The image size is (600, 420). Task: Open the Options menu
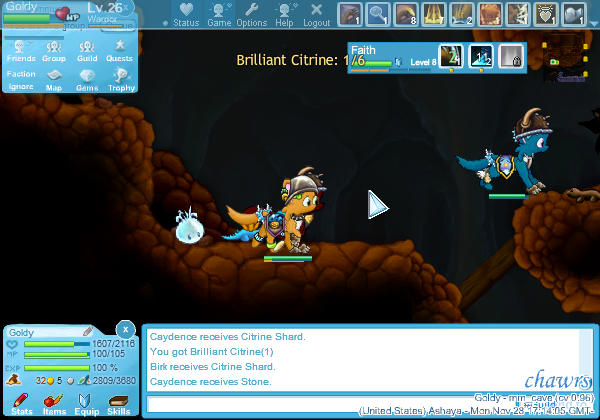(x=252, y=13)
